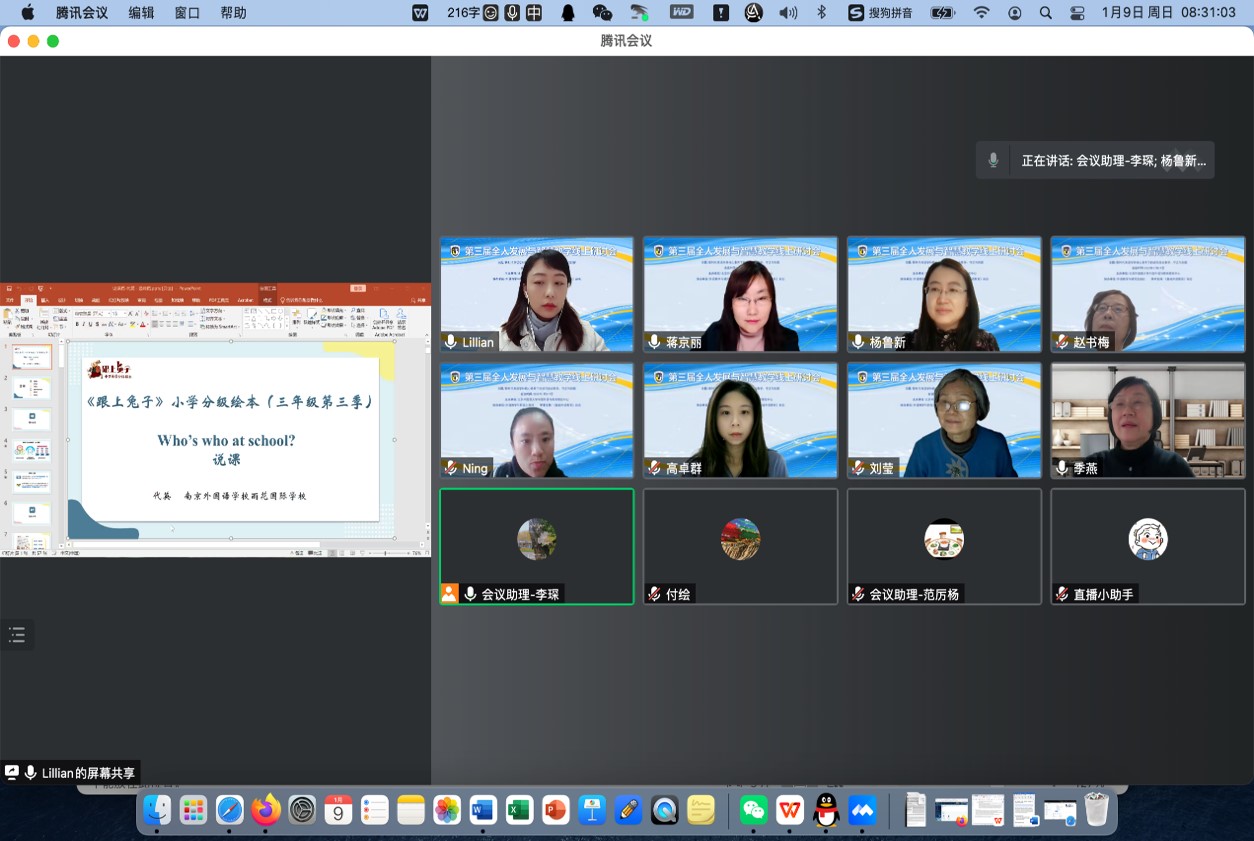Click the host badge on 会议助理-李琛 tile

(450, 594)
